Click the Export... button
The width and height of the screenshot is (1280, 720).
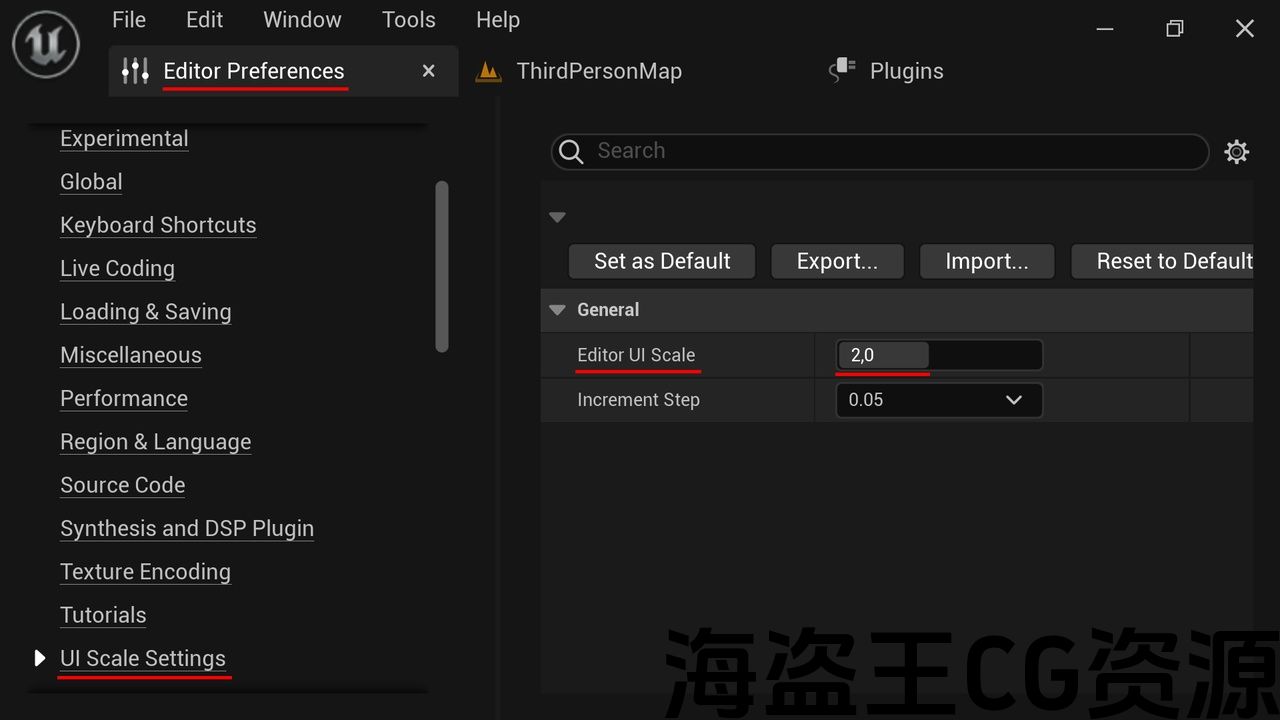coord(837,261)
